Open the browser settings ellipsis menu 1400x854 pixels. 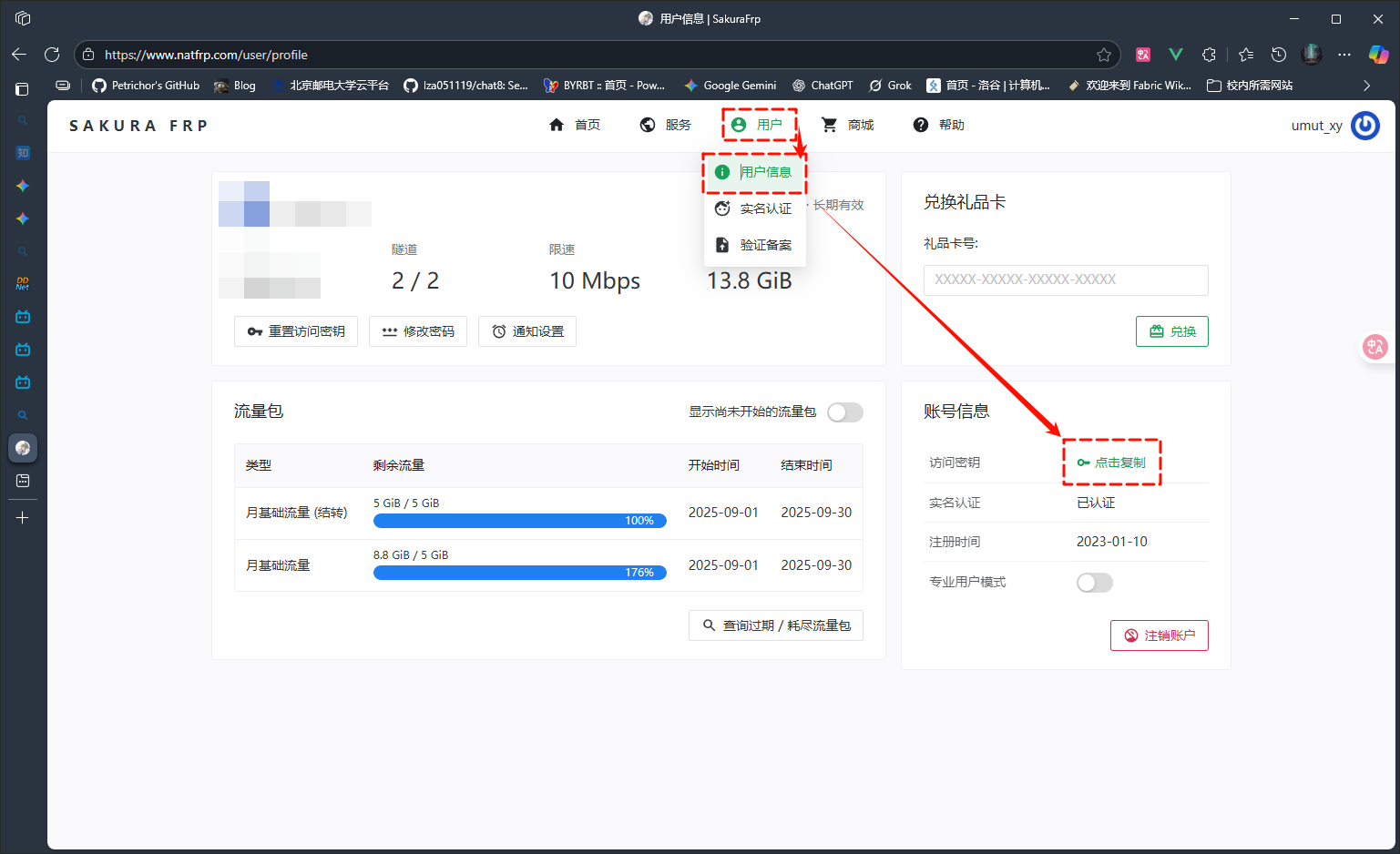coord(1344,55)
